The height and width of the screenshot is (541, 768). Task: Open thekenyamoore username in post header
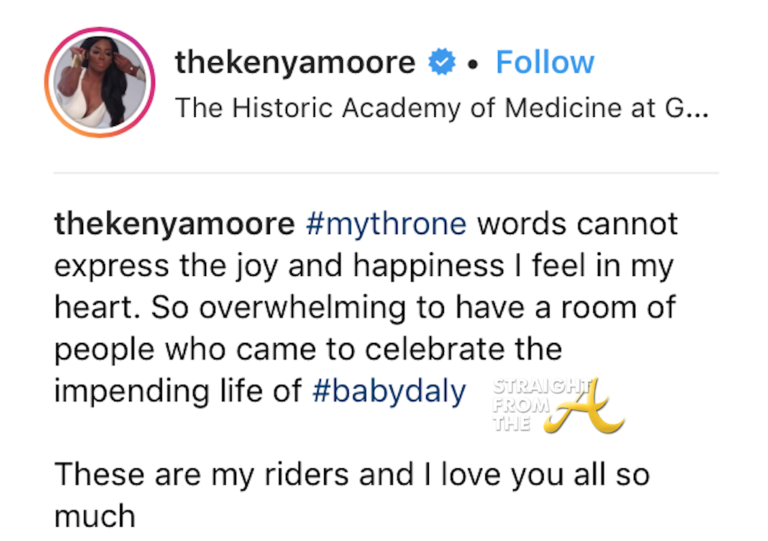pyautogui.click(x=295, y=63)
